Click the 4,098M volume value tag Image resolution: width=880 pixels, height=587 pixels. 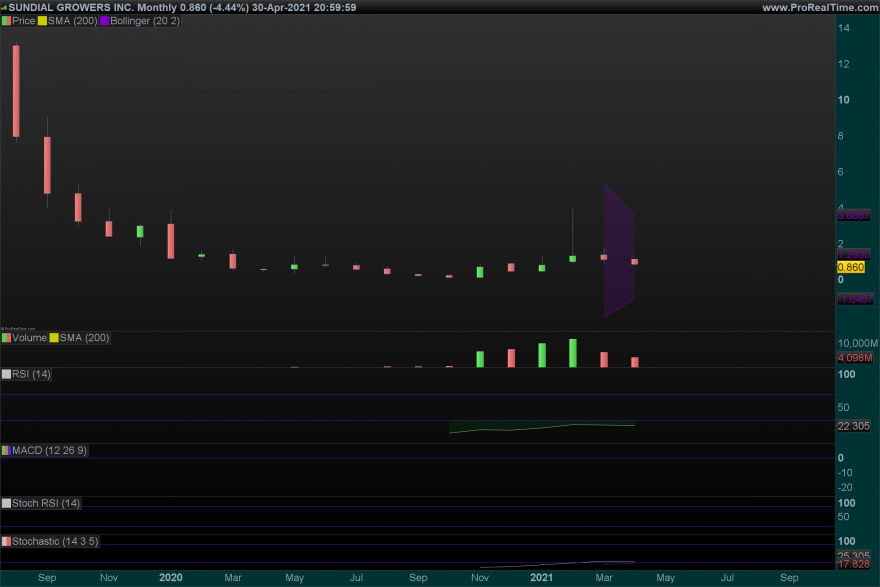click(x=855, y=358)
